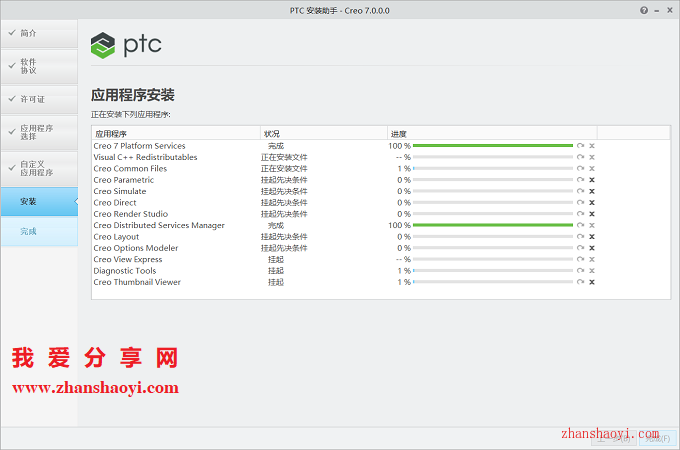
Task: Select the Creo Thumbnail Viewer row name
Action: [137, 282]
